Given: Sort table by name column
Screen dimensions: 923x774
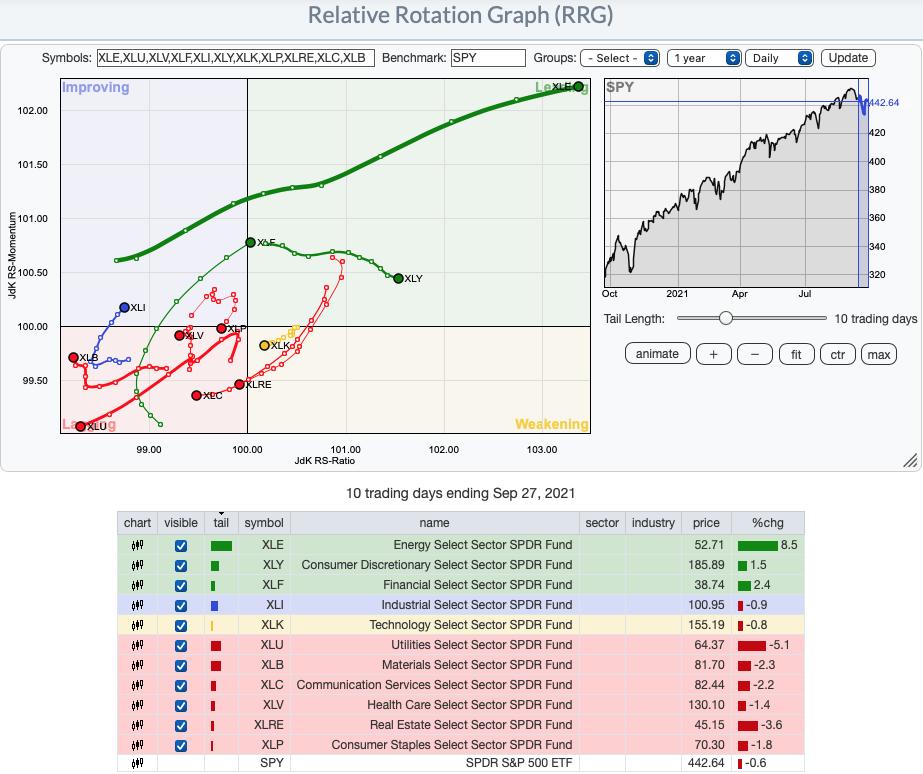Looking at the screenshot, I should click(x=434, y=523).
